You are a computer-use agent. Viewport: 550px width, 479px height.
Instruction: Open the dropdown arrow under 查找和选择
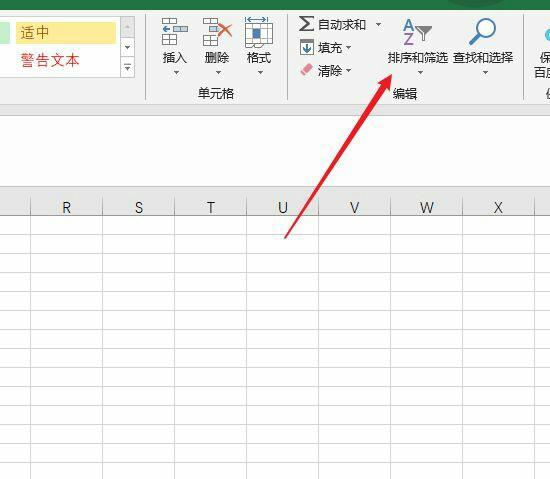tap(485, 73)
